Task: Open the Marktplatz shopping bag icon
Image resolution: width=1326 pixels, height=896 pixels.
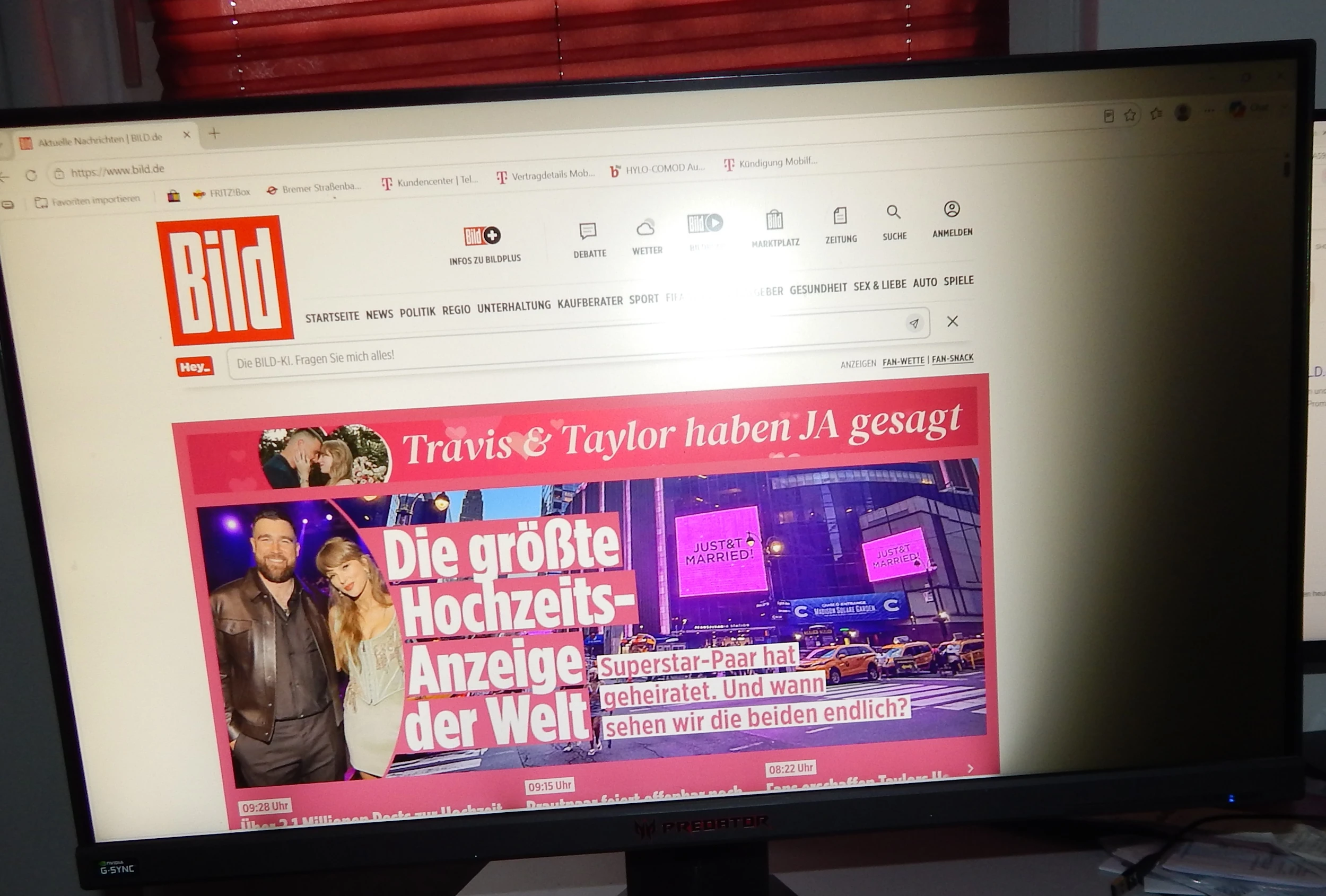Action: [x=774, y=220]
